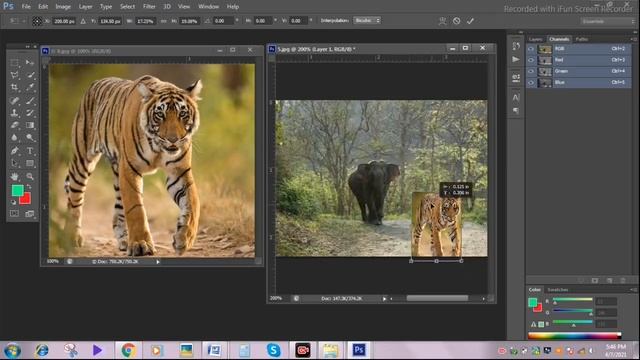Hide the Red channel eye icon
Image resolution: width=640 pixels, height=360 pixels.
pos(531,60)
